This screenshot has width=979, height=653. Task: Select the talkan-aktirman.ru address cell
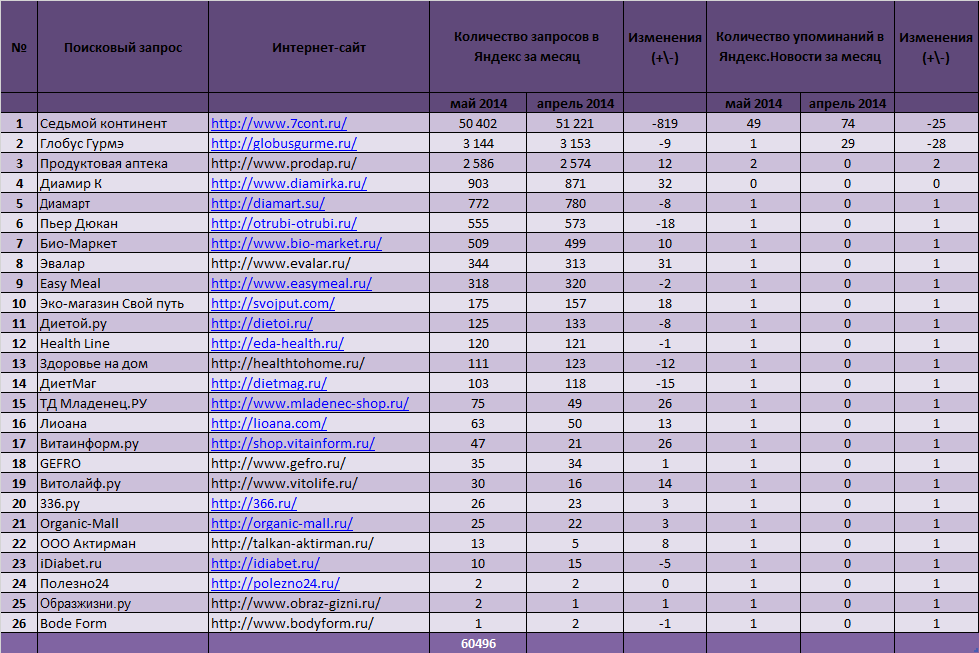click(319, 543)
